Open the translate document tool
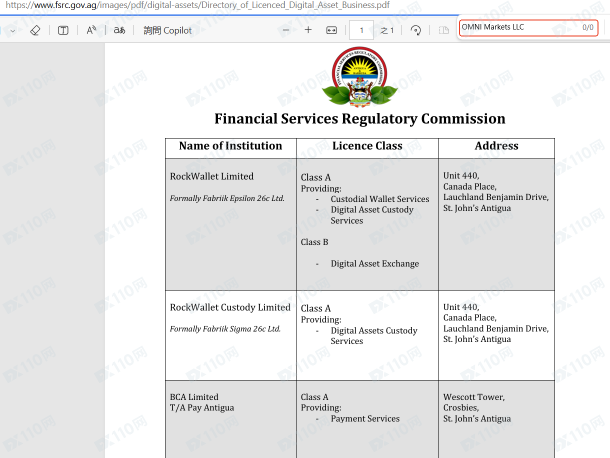 pos(119,30)
